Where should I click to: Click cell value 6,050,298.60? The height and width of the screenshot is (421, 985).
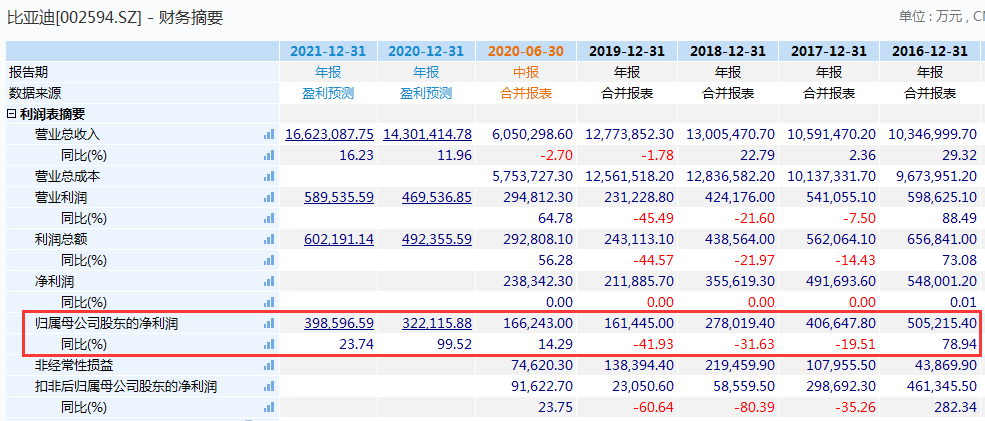coord(531,134)
